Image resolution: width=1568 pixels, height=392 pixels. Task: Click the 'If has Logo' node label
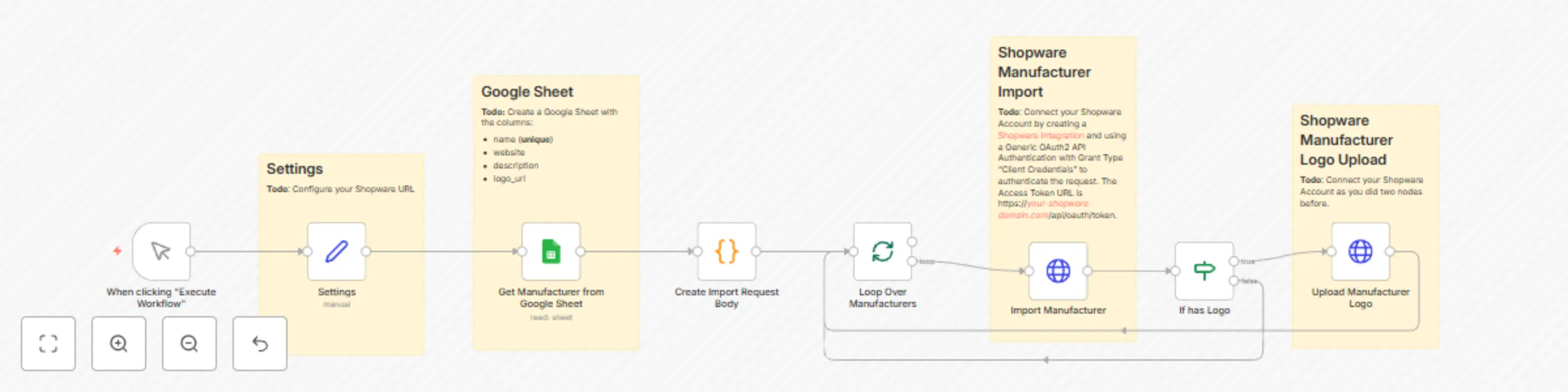(1204, 310)
